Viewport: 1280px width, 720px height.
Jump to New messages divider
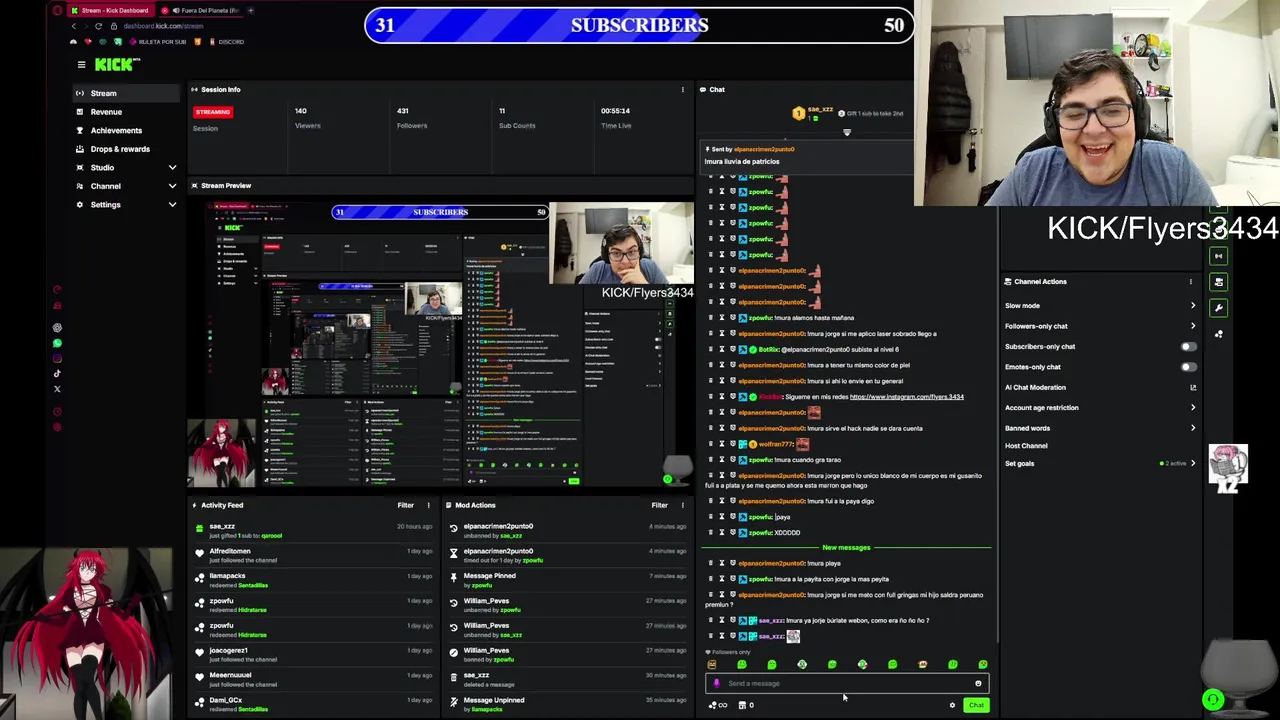click(846, 548)
